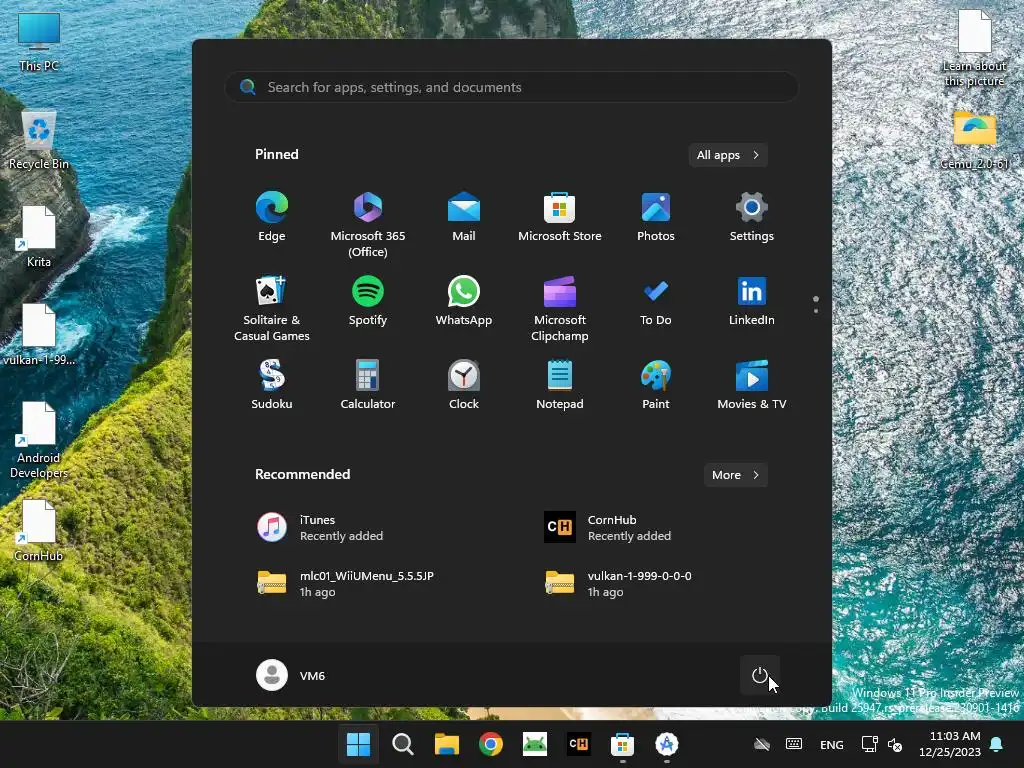
Task: Open clock and calendar flyout
Action: pos(950,744)
